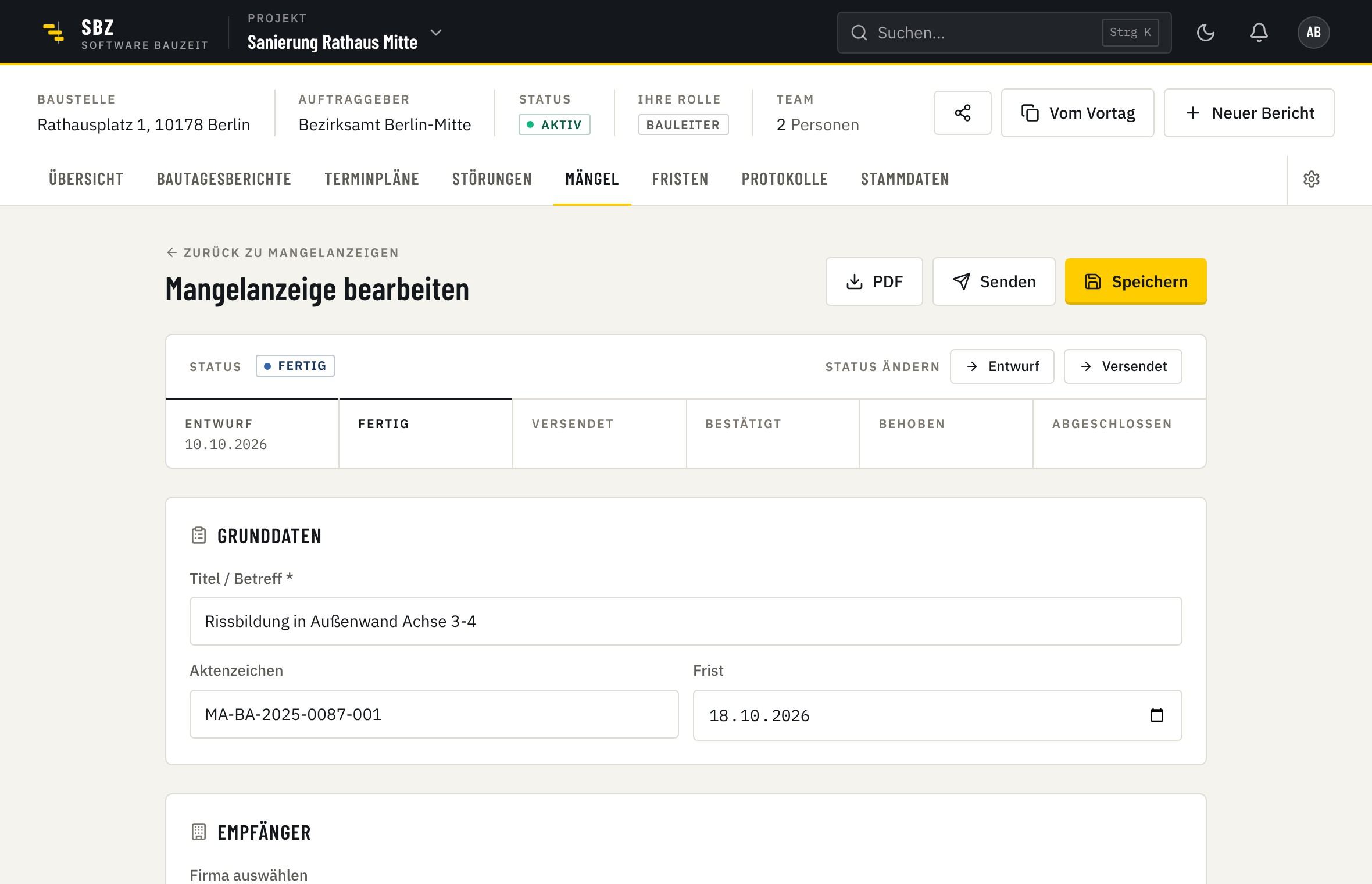
Task: Download the report as PDF
Action: tap(874, 281)
